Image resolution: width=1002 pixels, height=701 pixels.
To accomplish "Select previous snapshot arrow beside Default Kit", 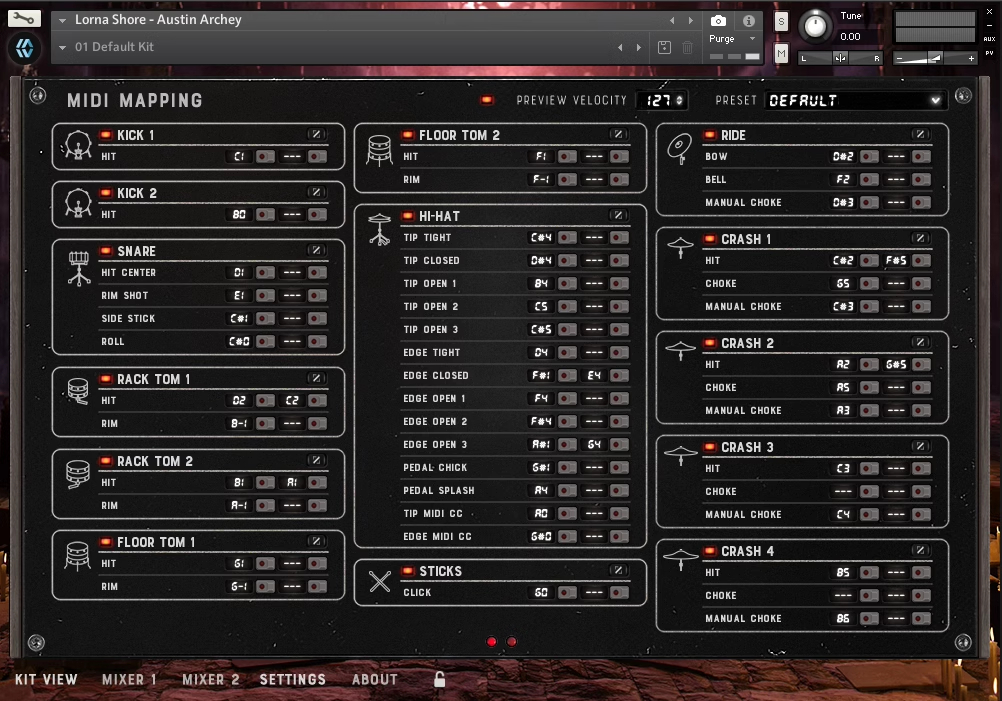I will (x=620, y=47).
